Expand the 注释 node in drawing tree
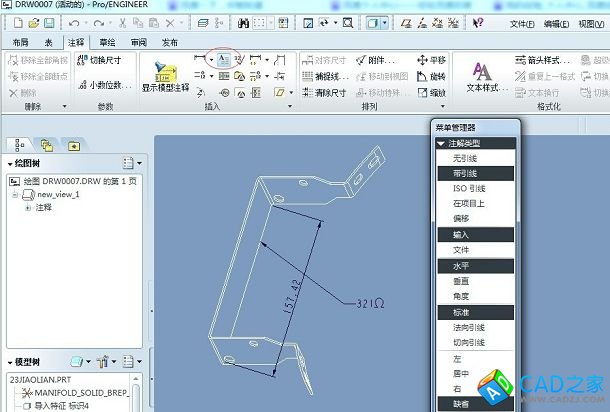This screenshot has height=412, width=610. [x=27, y=207]
